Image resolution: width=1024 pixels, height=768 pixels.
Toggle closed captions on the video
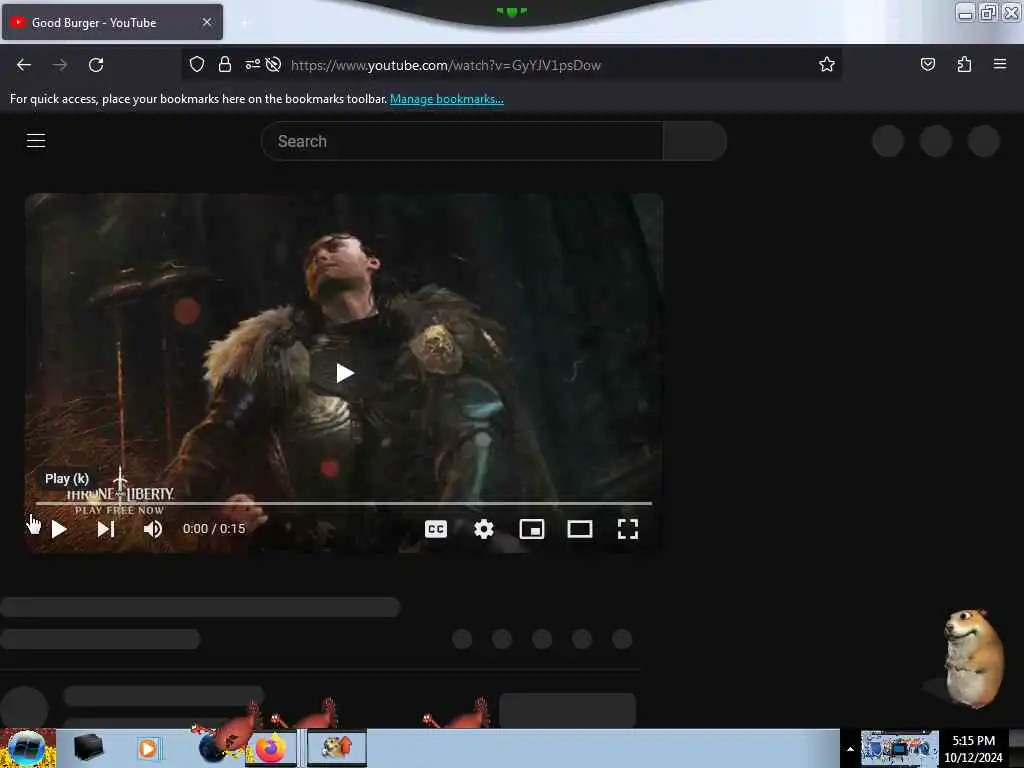point(436,529)
